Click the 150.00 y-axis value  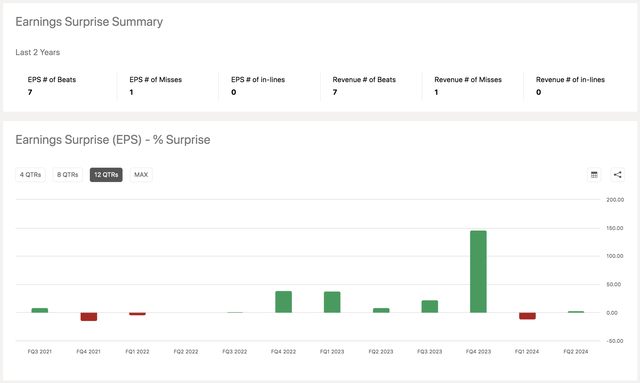tap(615, 228)
